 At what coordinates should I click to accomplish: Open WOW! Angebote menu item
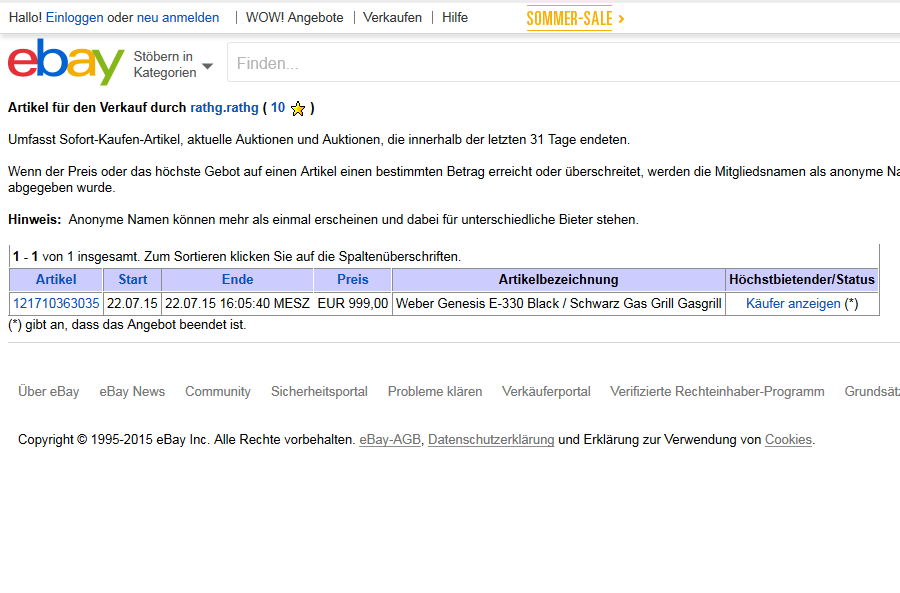coord(294,18)
